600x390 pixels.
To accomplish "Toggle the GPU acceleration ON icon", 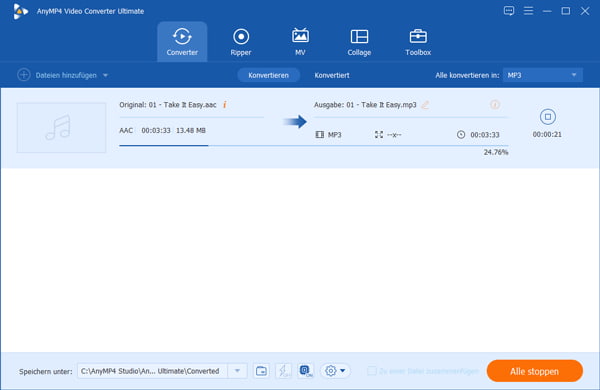I will (x=305, y=370).
